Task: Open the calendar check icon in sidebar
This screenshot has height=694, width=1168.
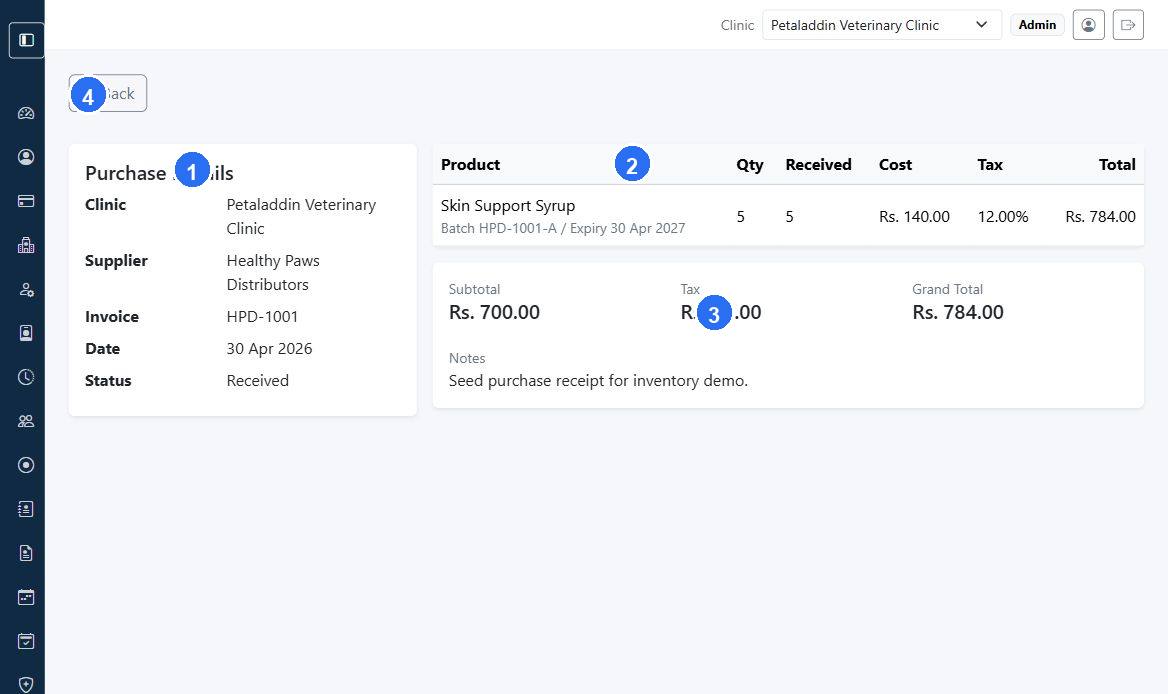Action: 26,641
